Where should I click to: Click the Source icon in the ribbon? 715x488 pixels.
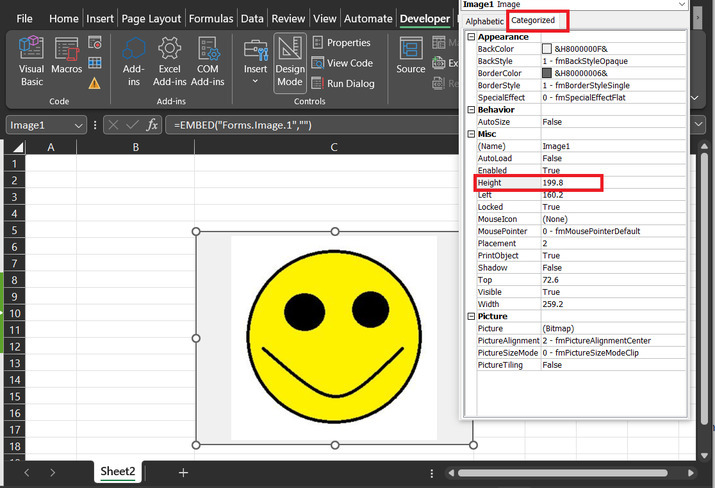tap(410, 56)
